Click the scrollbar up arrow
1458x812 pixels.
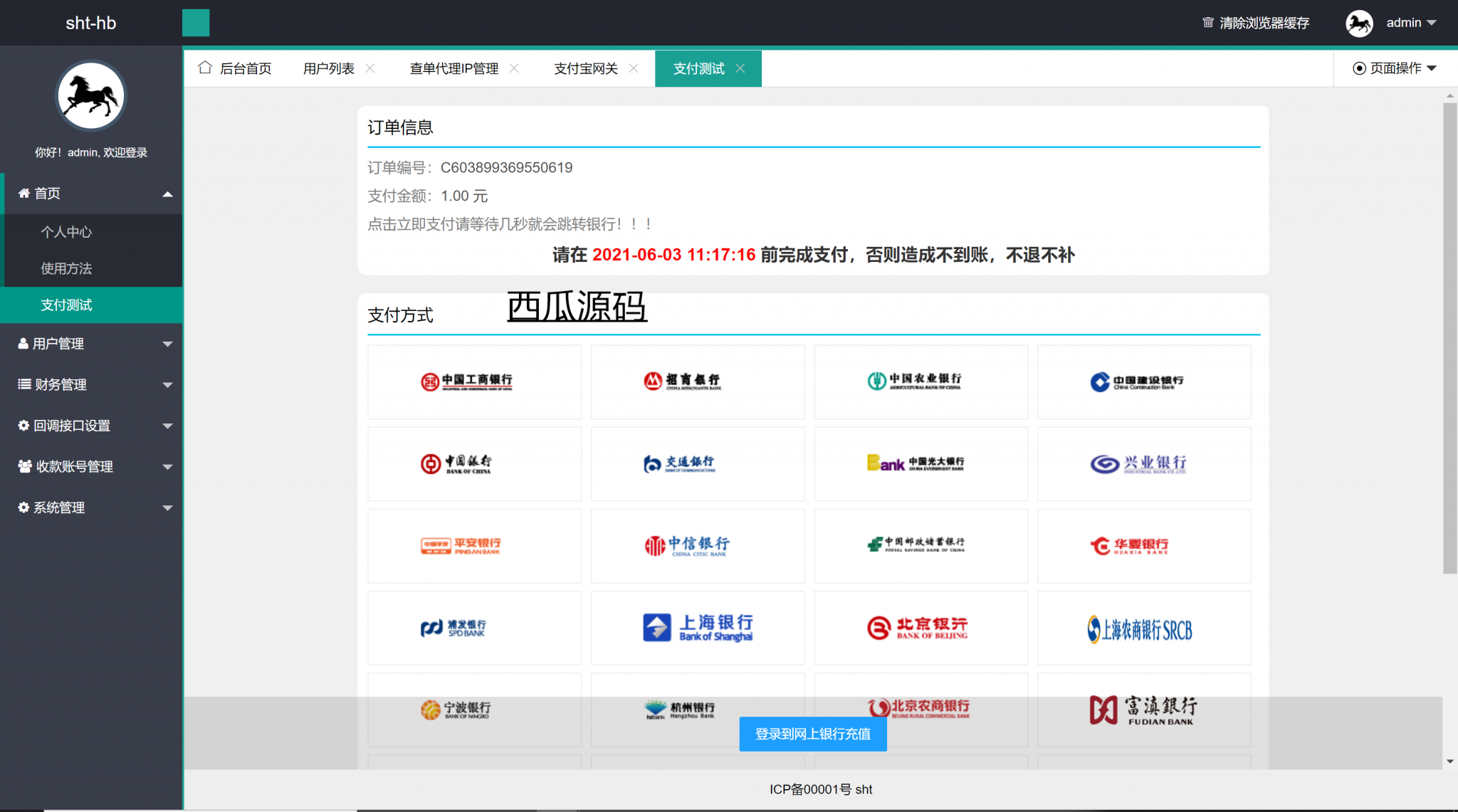click(x=1450, y=95)
